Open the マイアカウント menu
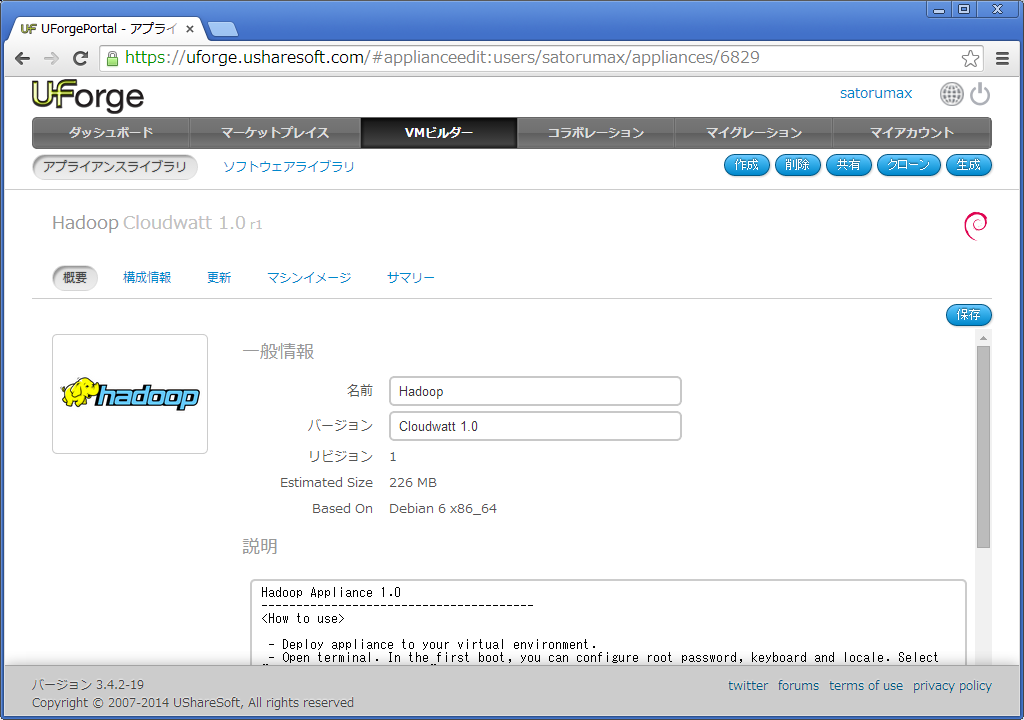 912,133
